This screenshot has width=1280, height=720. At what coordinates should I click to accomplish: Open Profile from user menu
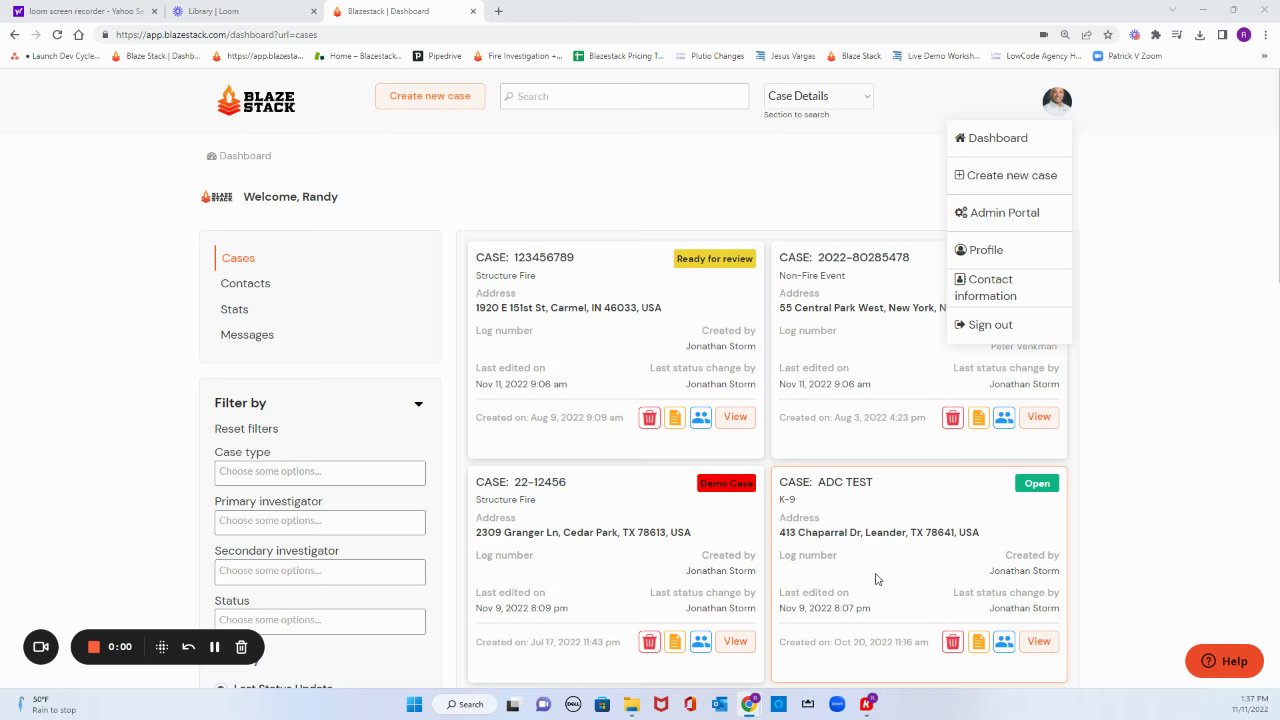tap(1009, 250)
